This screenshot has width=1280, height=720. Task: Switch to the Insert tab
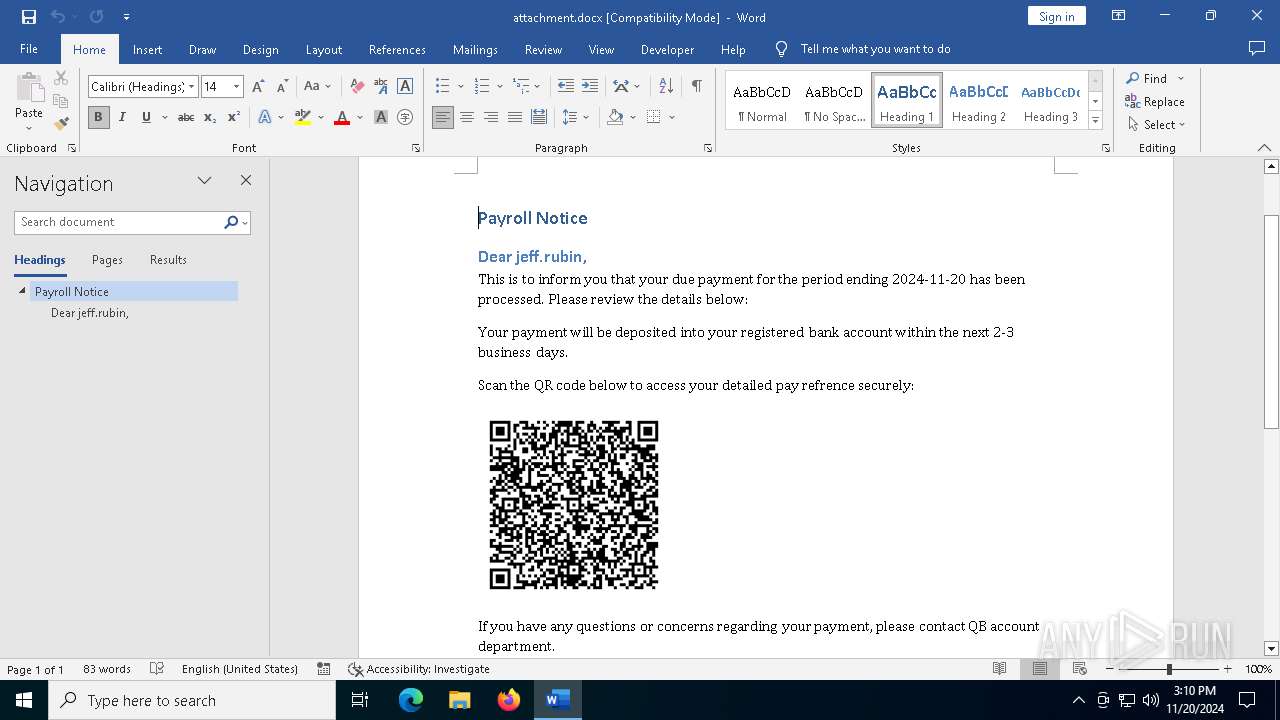pyautogui.click(x=147, y=49)
